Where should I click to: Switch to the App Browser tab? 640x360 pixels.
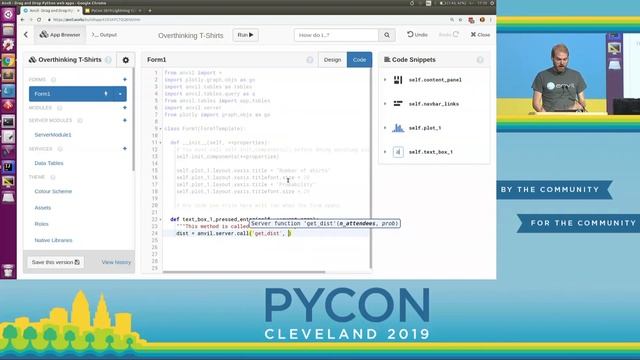(60, 35)
